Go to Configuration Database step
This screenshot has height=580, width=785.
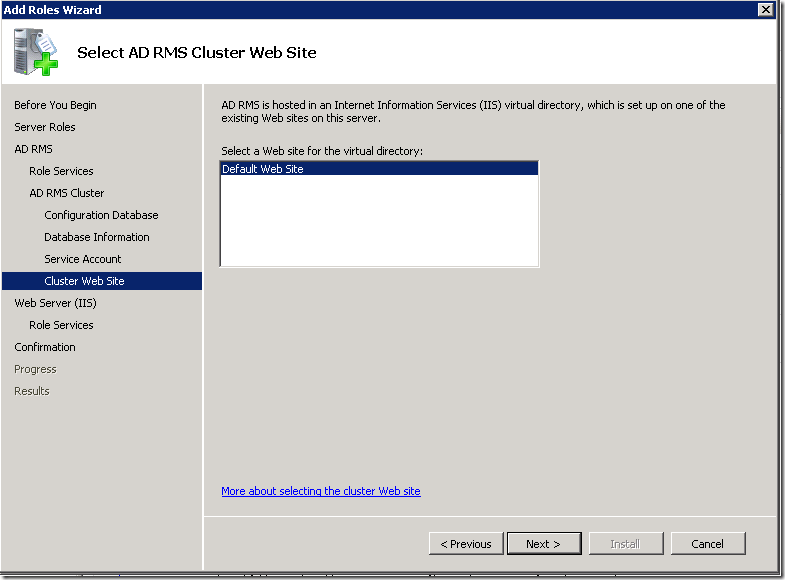click(101, 215)
